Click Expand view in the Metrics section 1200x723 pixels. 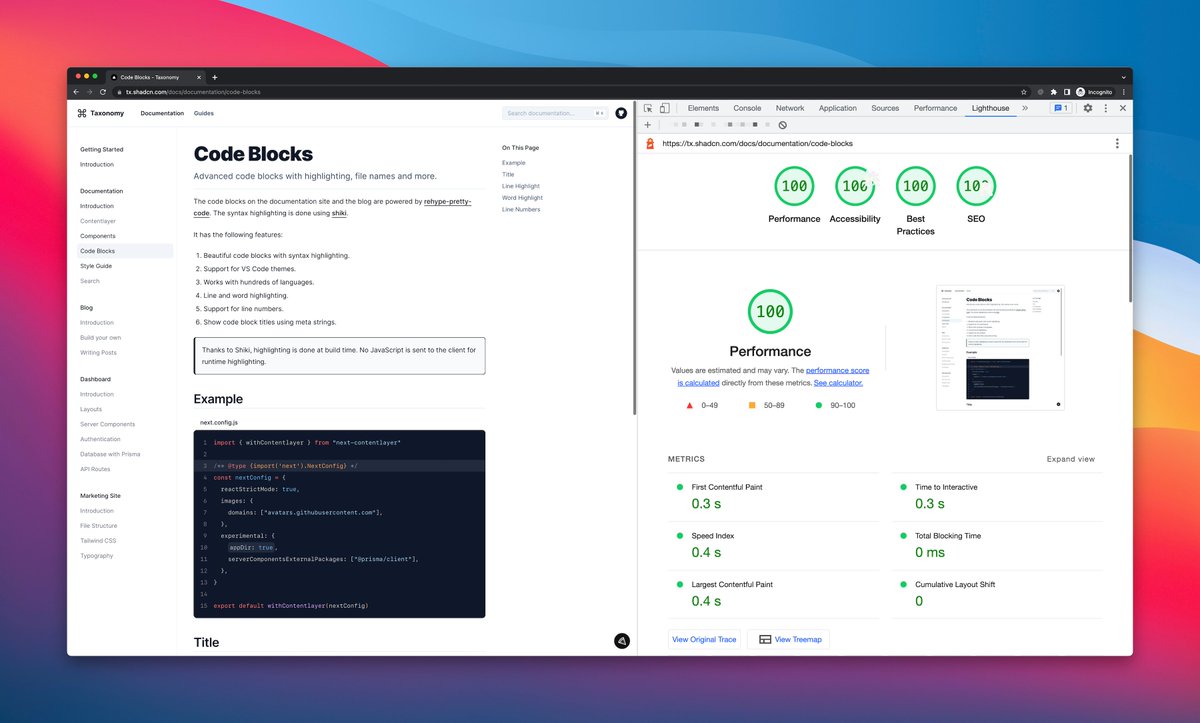1071,459
